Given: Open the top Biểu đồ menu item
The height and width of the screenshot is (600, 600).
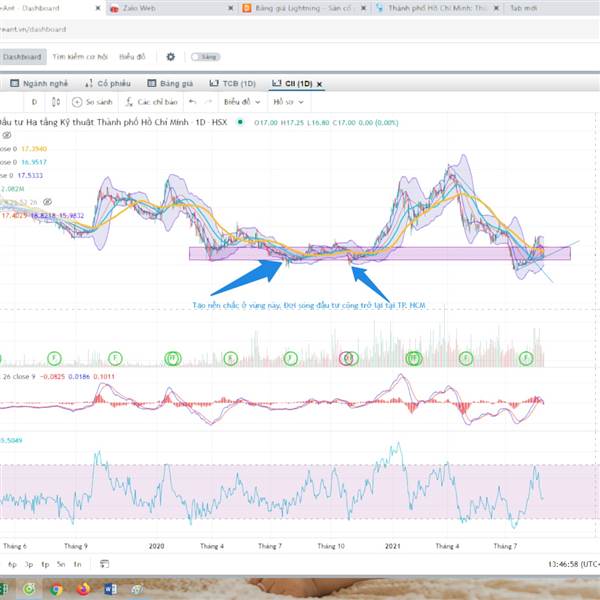Looking at the screenshot, I should [x=132, y=57].
